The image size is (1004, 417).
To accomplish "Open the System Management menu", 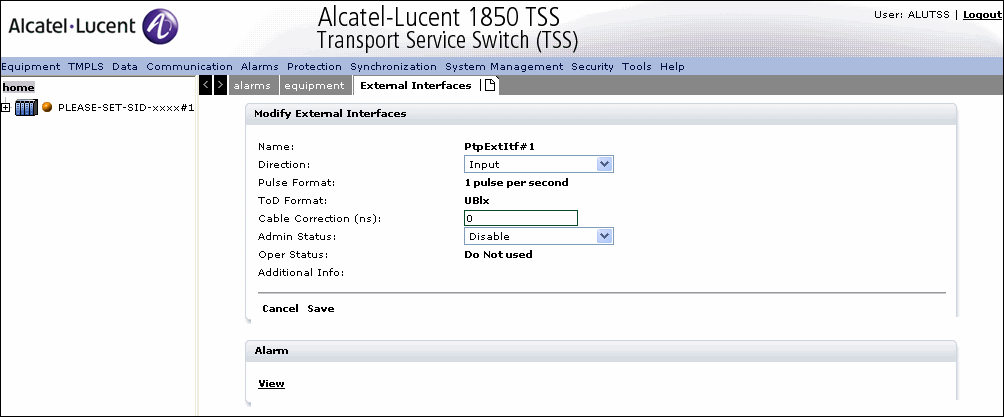I will coord(504,67).
